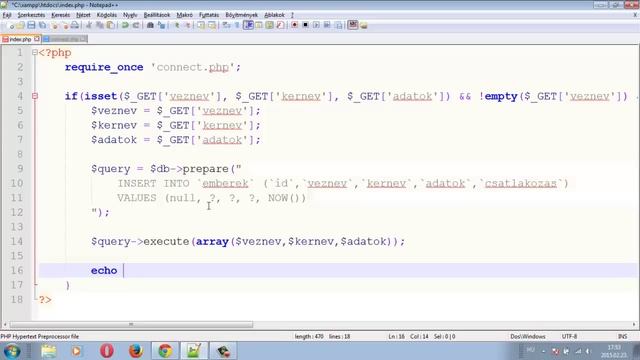Toggle the highlighted Indent Guide toolbar button
Viewport: 640px width, 360px height.
(x=248, y=25)
